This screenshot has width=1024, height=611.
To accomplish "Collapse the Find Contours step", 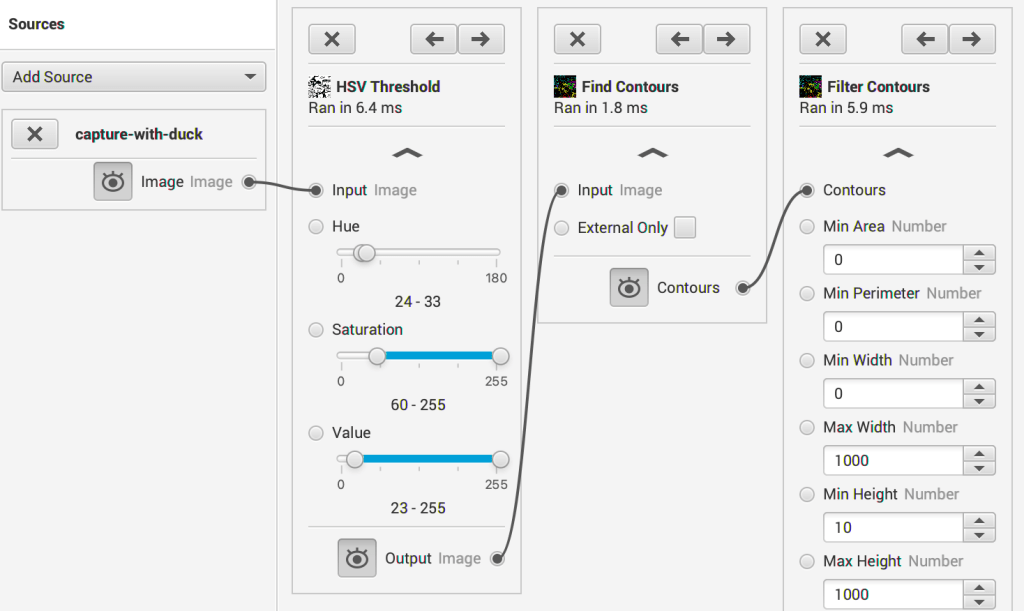I will (652, 153).
